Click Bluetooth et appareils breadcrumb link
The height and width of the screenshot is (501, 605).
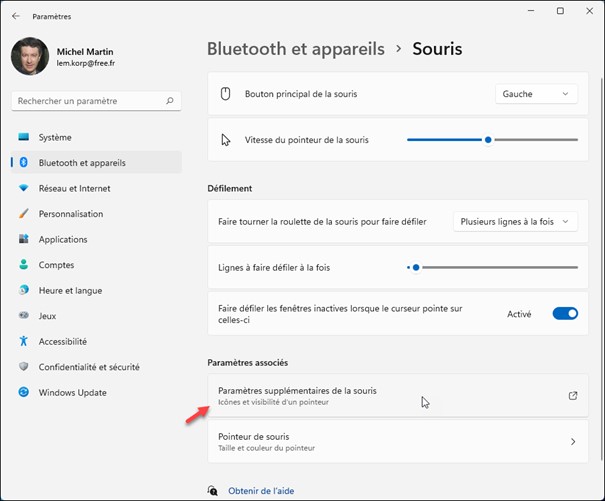[x=296, y=48]
